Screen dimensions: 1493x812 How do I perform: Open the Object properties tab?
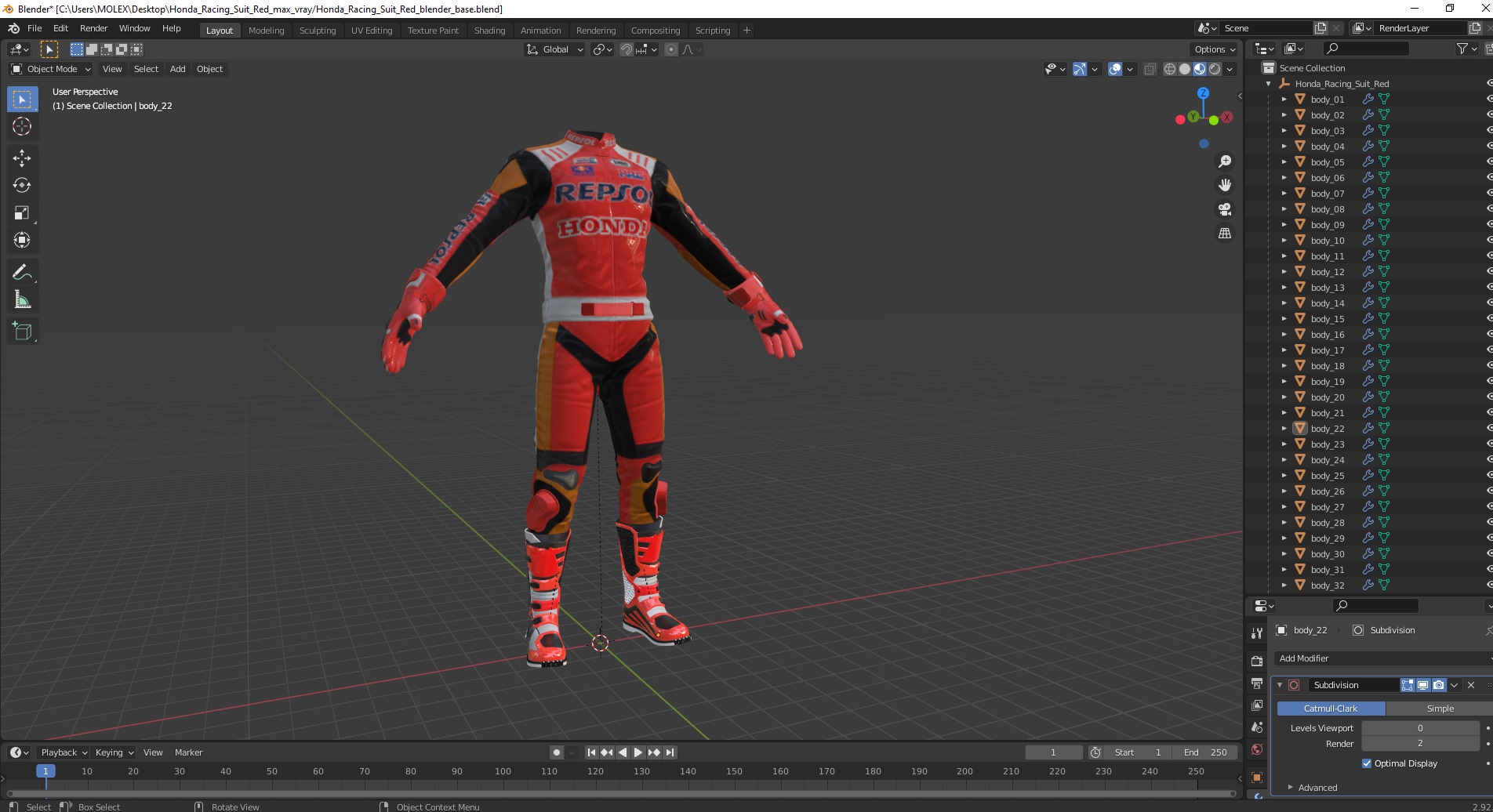(1257, 778)
